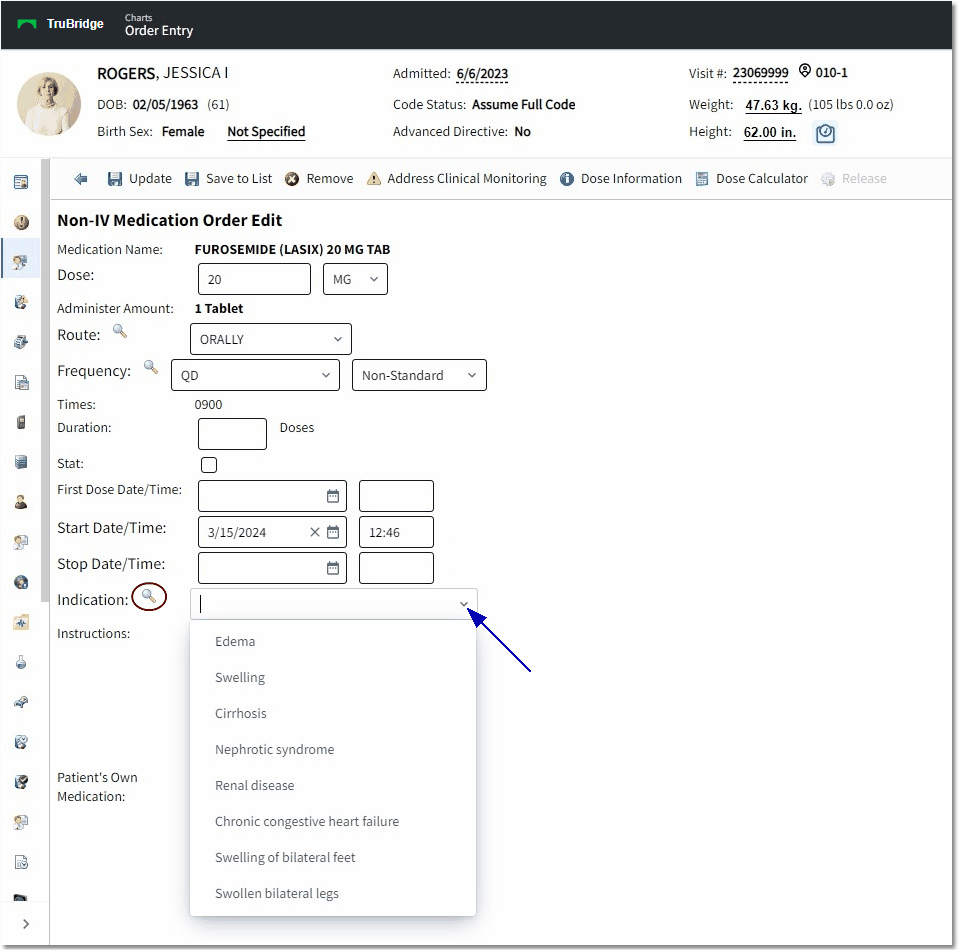This screenshot has height=952, width=959.
Task: Click the Remove X icon
Action: (292, 179)
